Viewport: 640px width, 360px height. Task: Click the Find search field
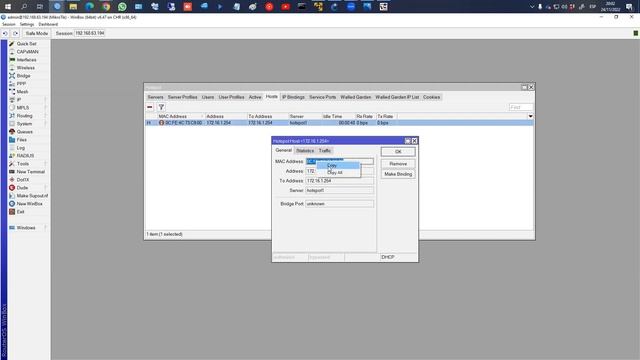pyautogui.click(x=521, y=107)
